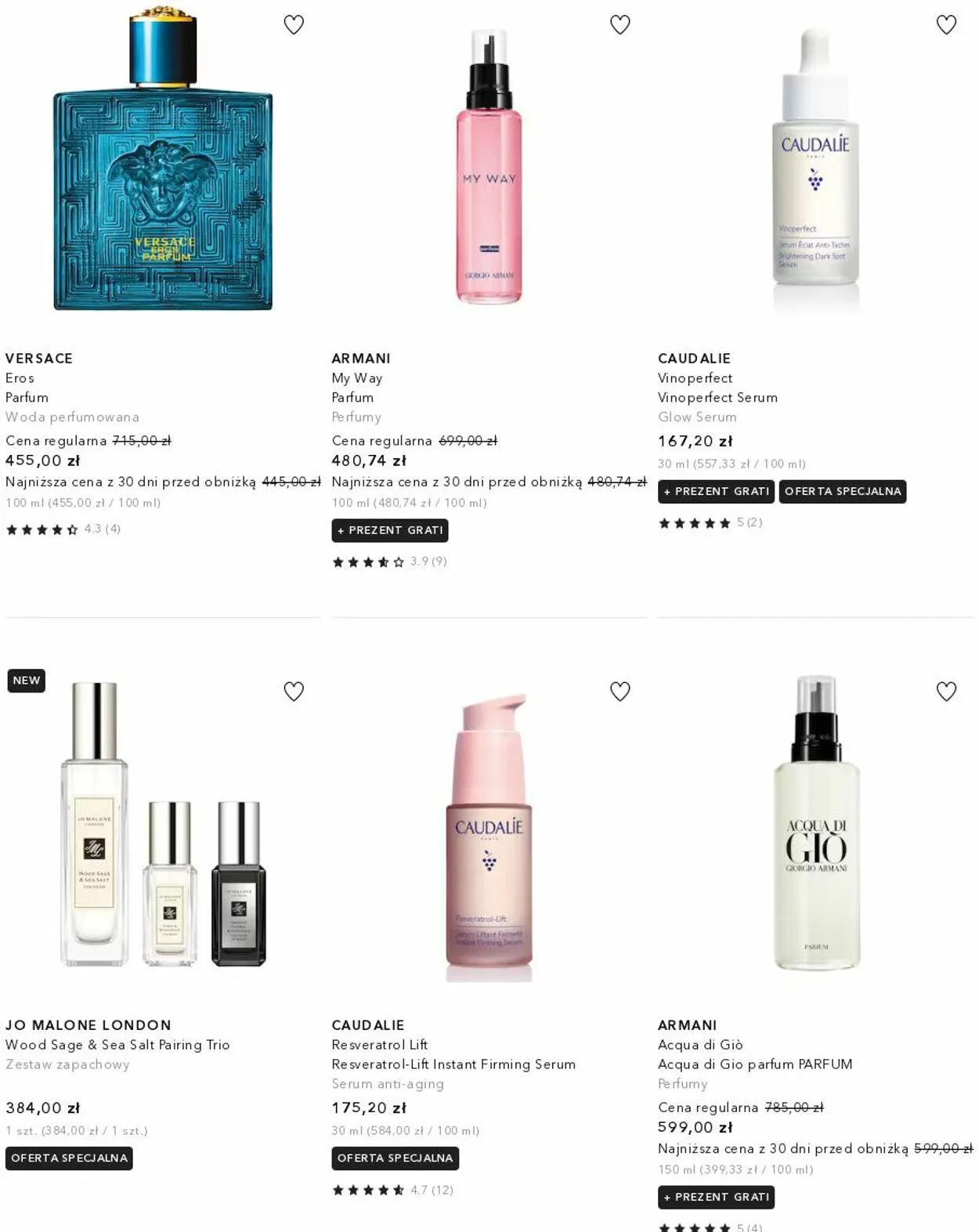This screenshot has width=979, height=1232.
Task: Click the + PREZENT GRATI badge under My Way
Action: (x=390, y=530)
